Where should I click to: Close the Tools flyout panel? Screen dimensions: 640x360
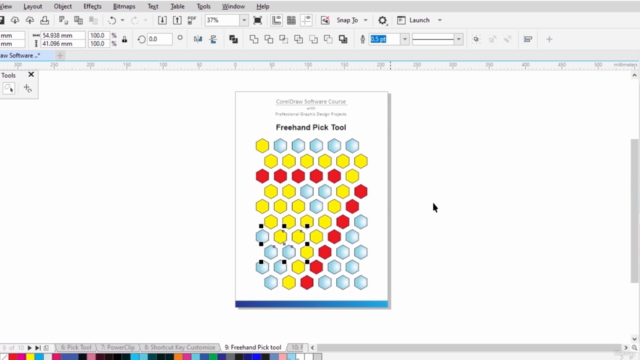[x=31, y=75]
